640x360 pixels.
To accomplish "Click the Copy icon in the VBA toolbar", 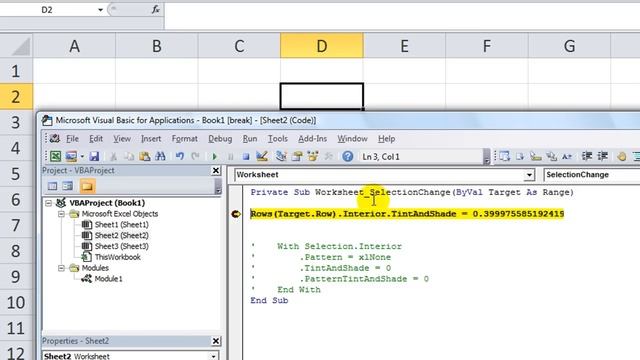I will (x=129, y=156).
